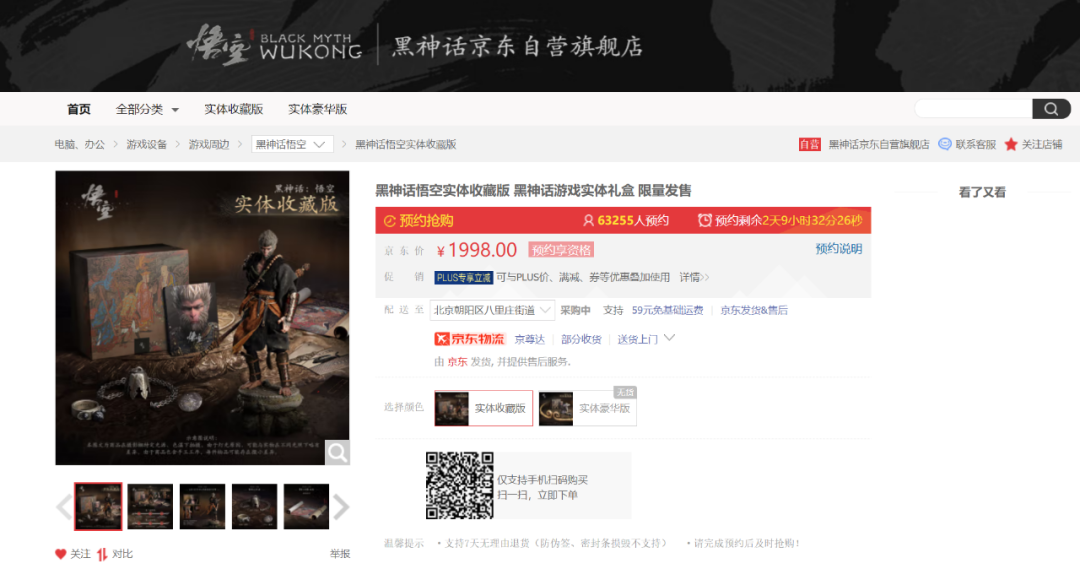Click the 预约抢购 clock icon
The height and width of the screenshot is (569, 1080).
(390, 221)
